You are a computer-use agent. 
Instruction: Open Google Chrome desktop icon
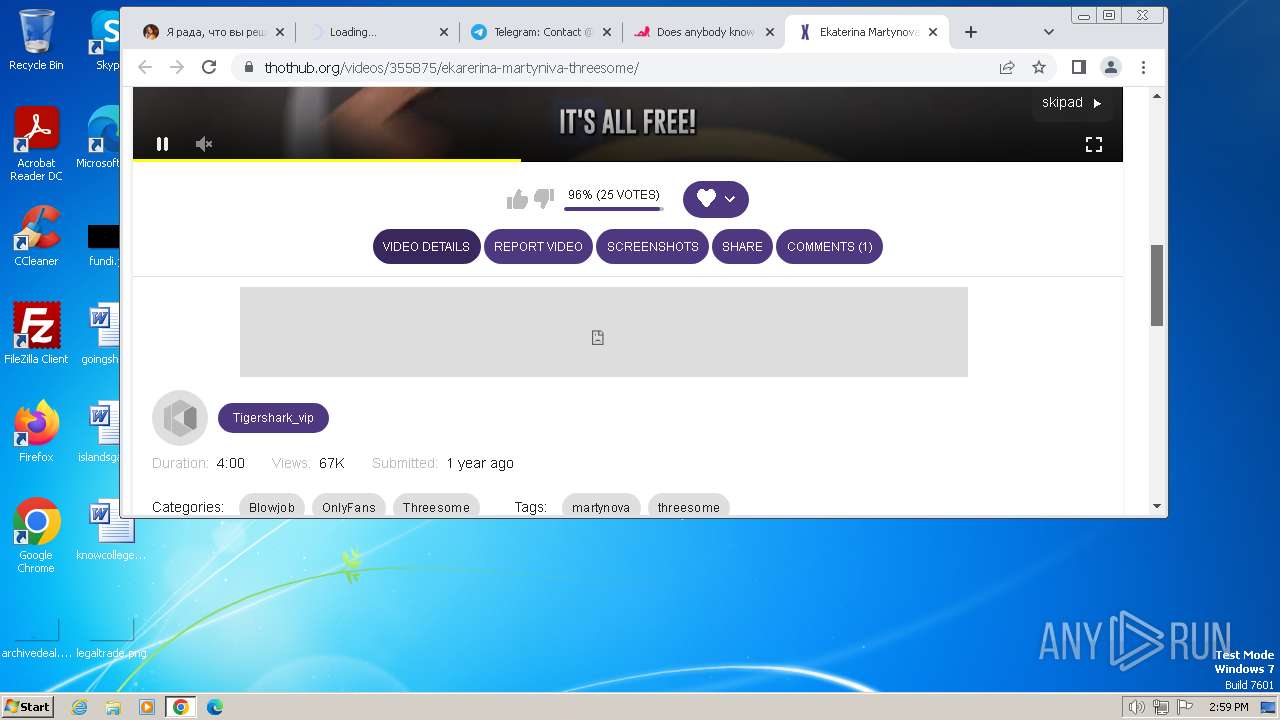[x=36, y=536]
